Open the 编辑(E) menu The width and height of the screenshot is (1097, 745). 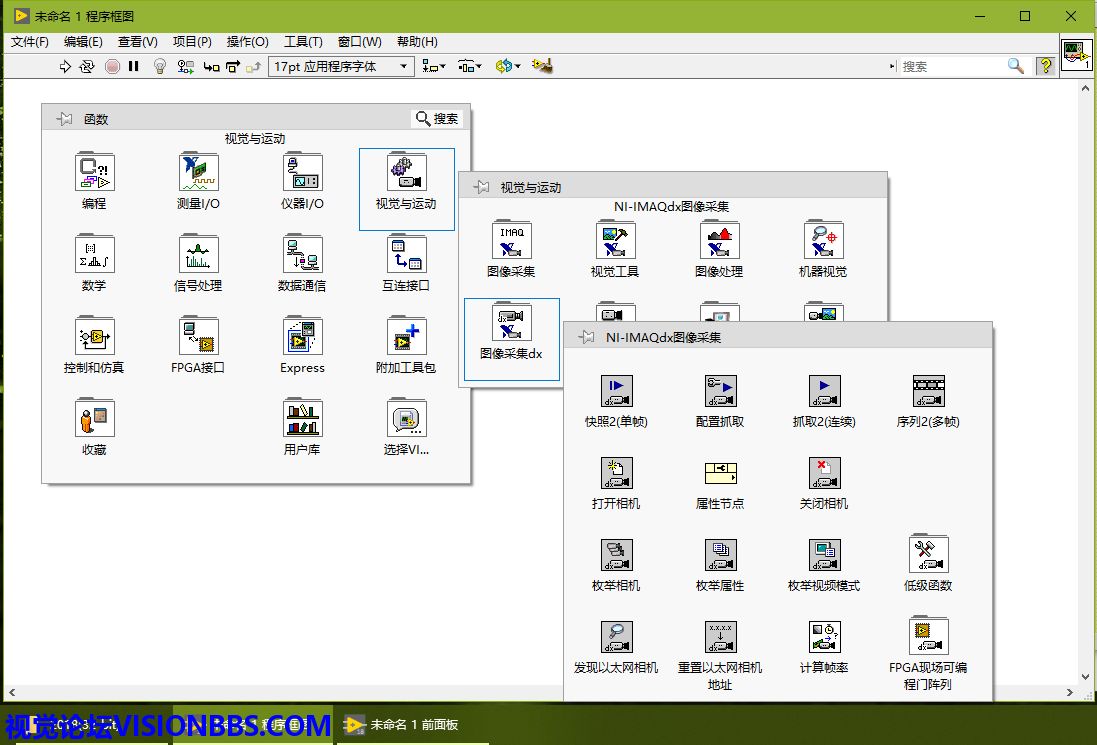point(83,42)
